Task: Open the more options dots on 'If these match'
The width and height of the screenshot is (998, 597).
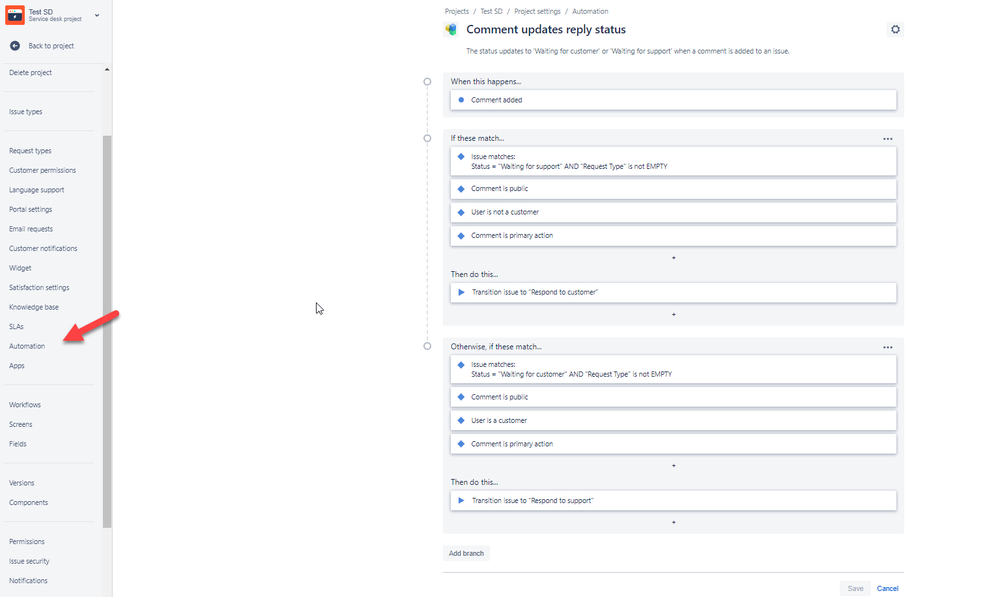Action: point(887,139)
